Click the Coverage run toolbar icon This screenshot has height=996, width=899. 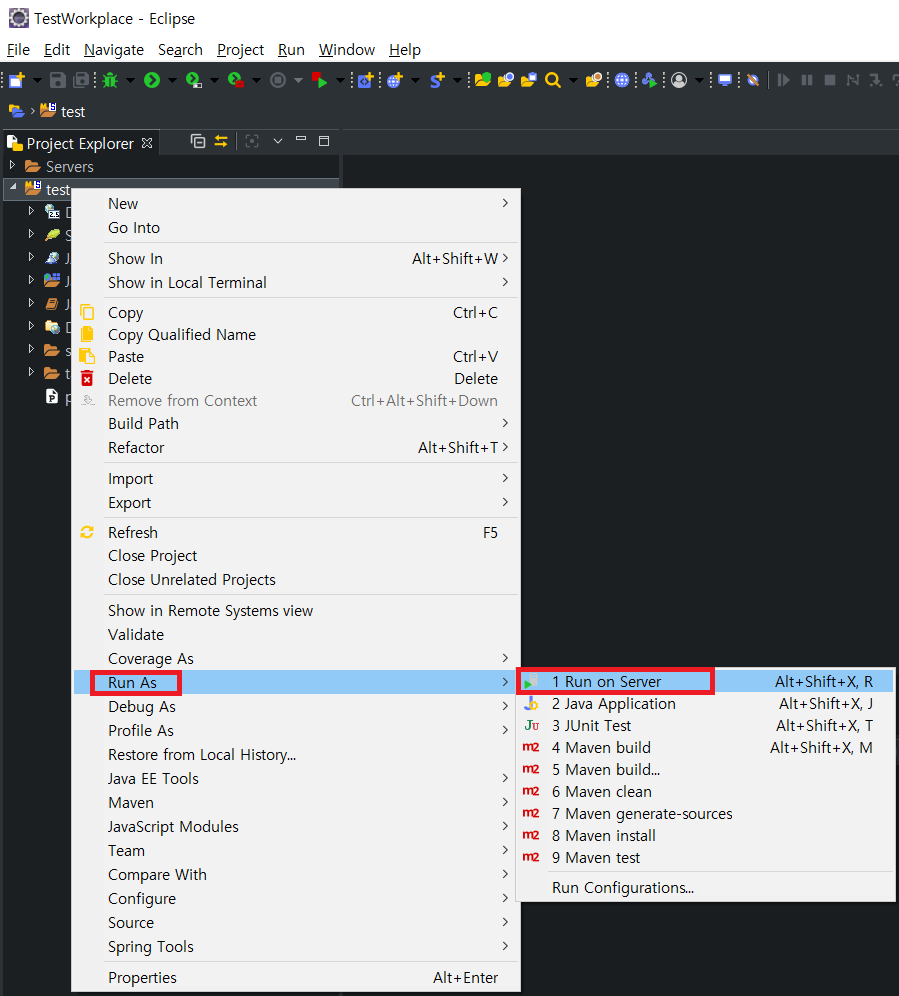[x=193, y=80]
